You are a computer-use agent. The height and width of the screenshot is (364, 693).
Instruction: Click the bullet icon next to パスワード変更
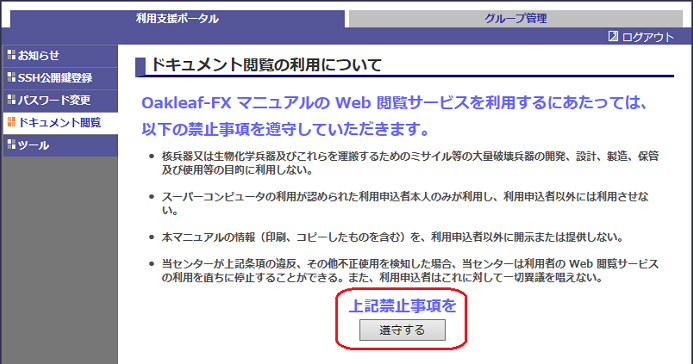point(11,99)
